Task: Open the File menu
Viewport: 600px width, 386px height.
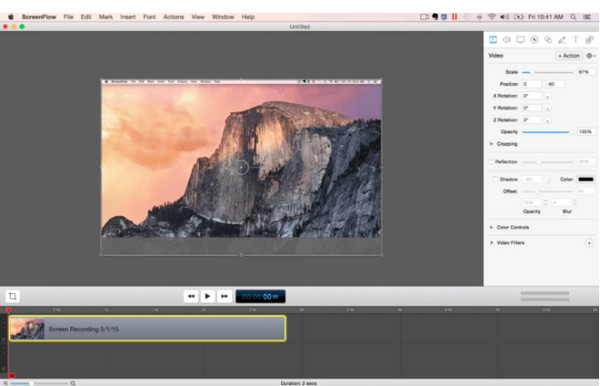Action: coord(68,17)
